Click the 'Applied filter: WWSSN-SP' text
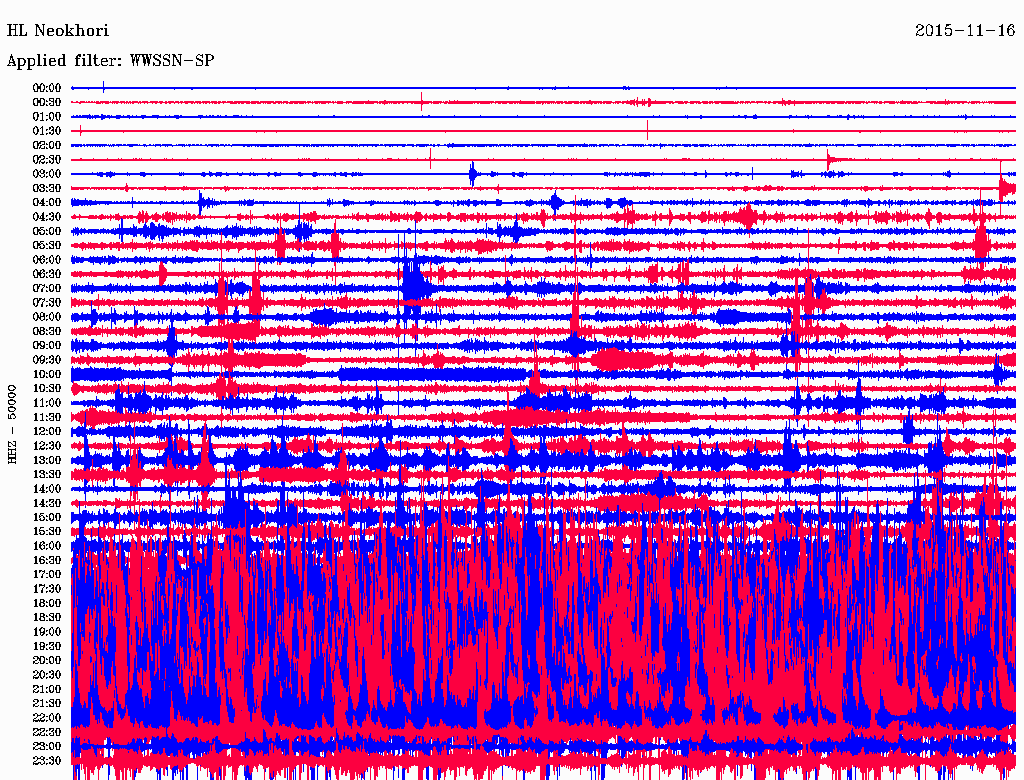 point(110,61)
